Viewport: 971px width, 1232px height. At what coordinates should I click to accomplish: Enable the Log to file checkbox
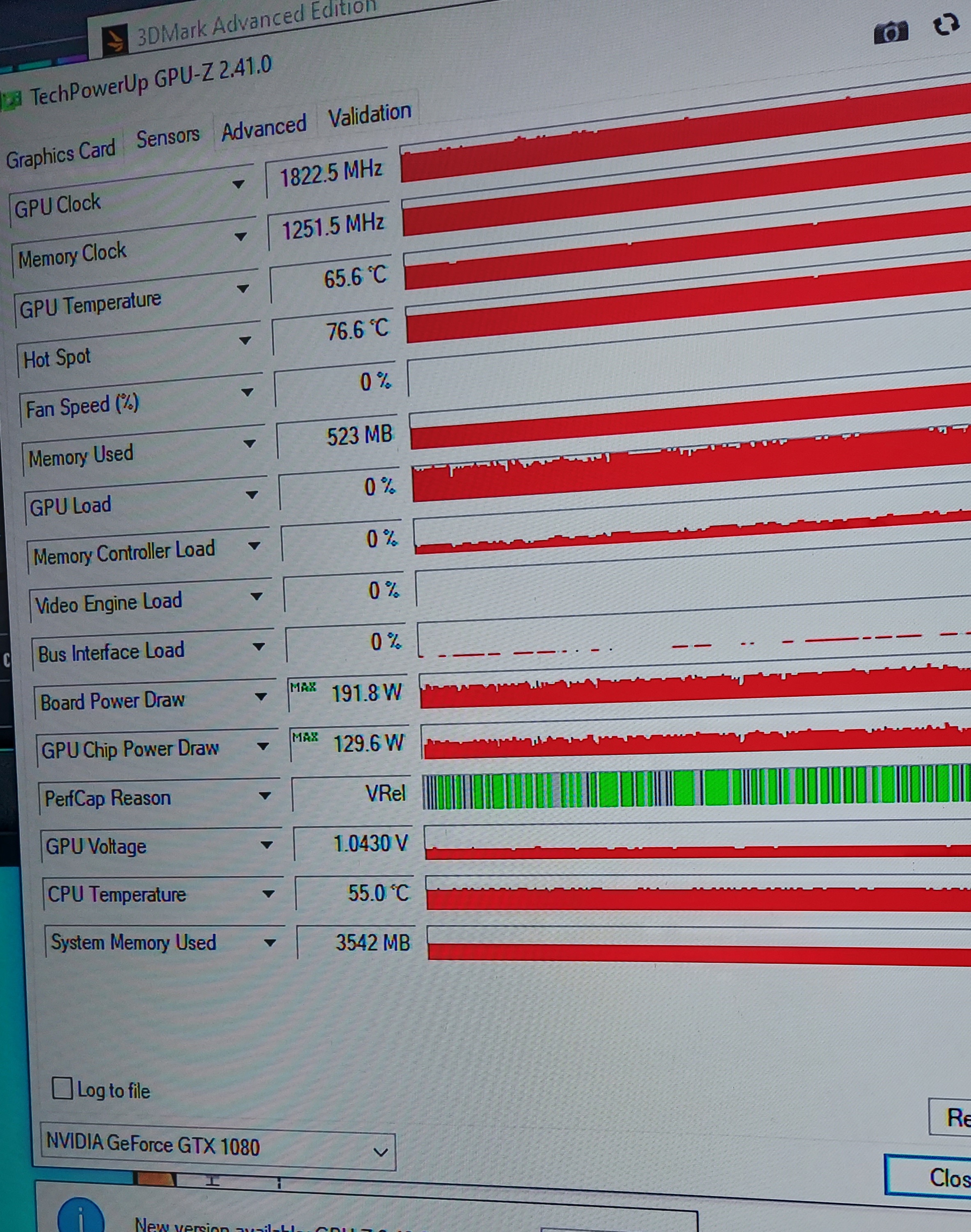click(62, 1088)
